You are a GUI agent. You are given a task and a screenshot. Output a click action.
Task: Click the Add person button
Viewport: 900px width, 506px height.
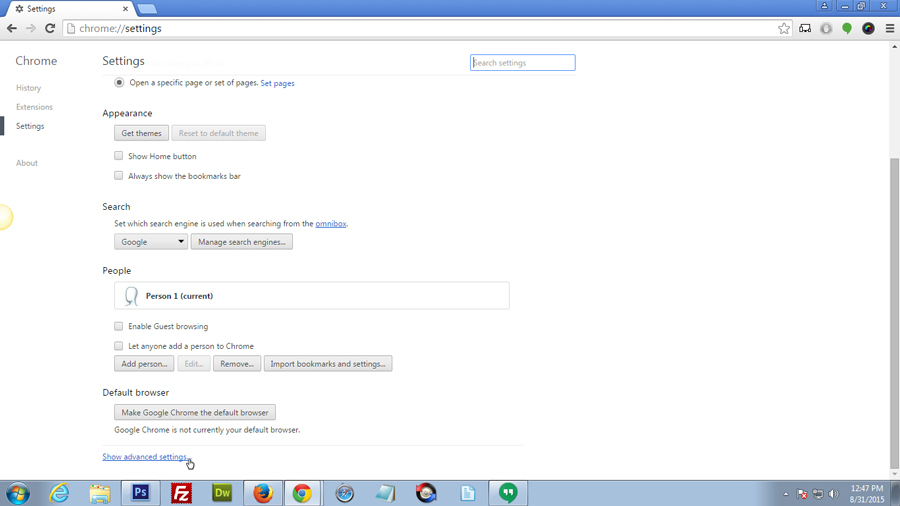pos(144,364)
